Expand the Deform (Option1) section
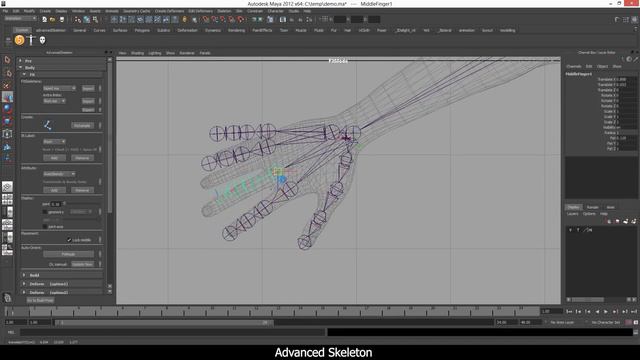This screenshot has height=360, width=640. click(x=24, y=284)
